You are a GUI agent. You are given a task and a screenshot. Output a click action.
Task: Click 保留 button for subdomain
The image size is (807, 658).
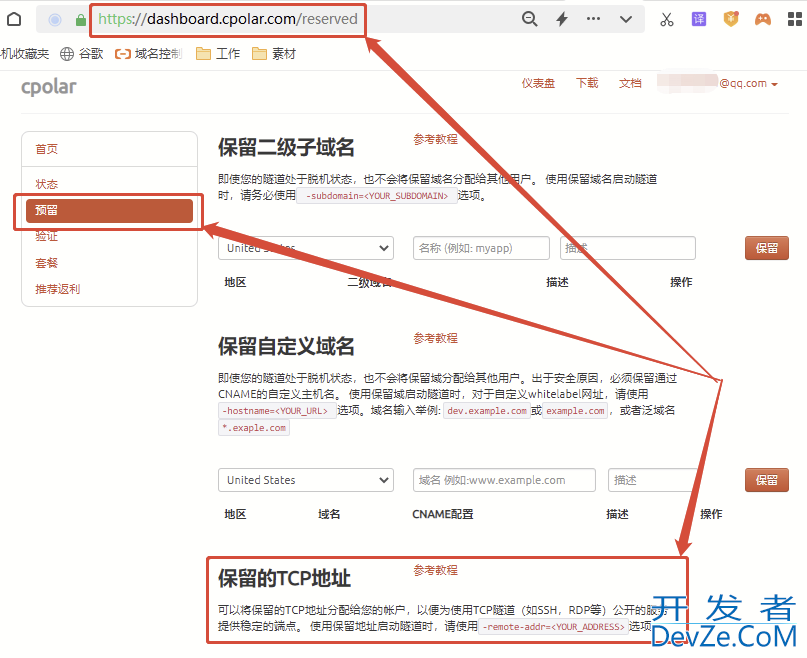[x=767, y=248]
